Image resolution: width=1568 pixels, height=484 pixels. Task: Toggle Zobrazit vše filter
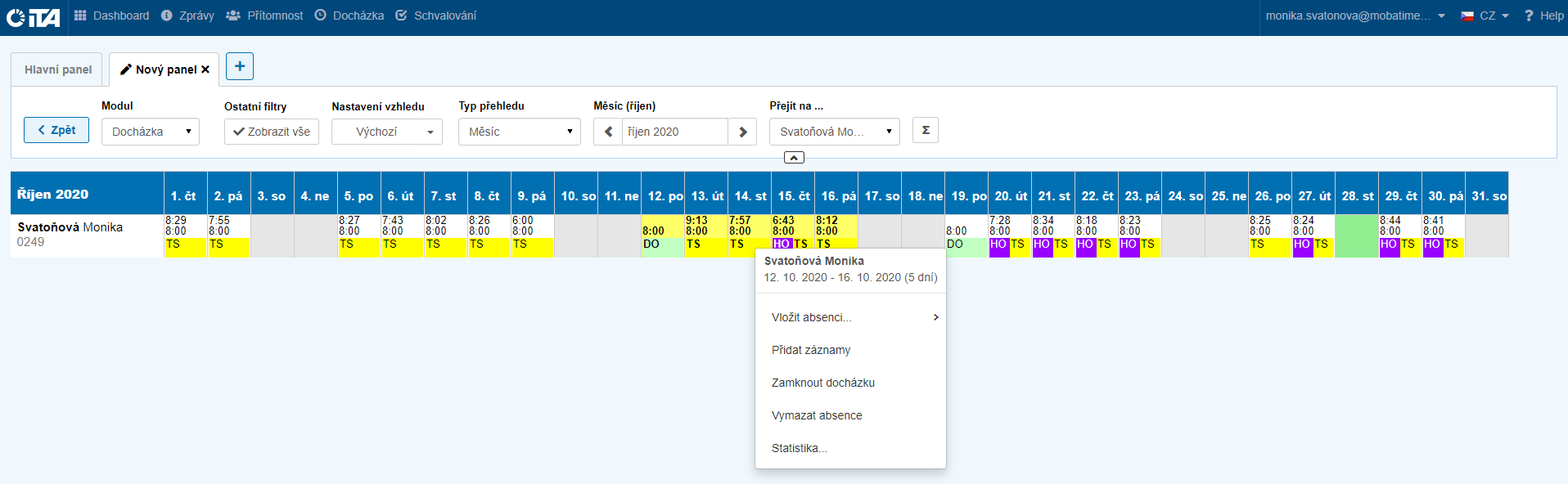point(272,132)
